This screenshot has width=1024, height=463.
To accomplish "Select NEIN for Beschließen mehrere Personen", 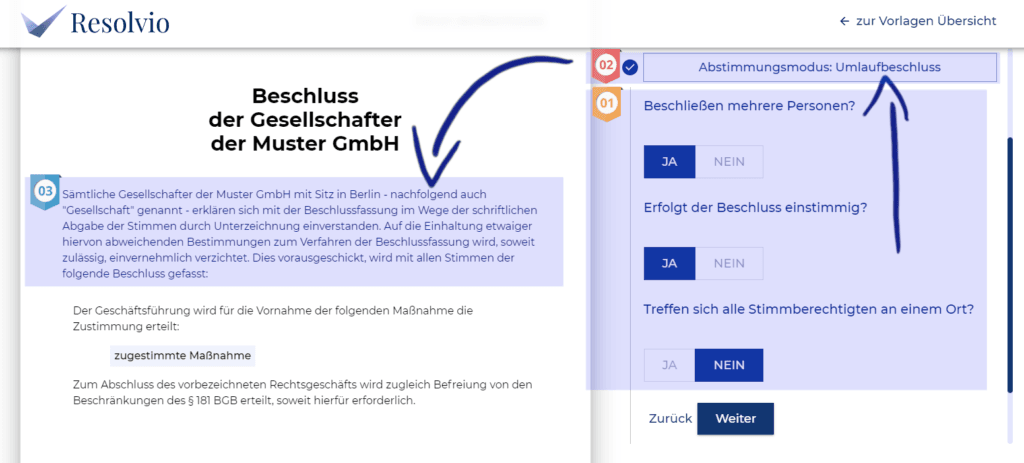I will tap(729, 162).
